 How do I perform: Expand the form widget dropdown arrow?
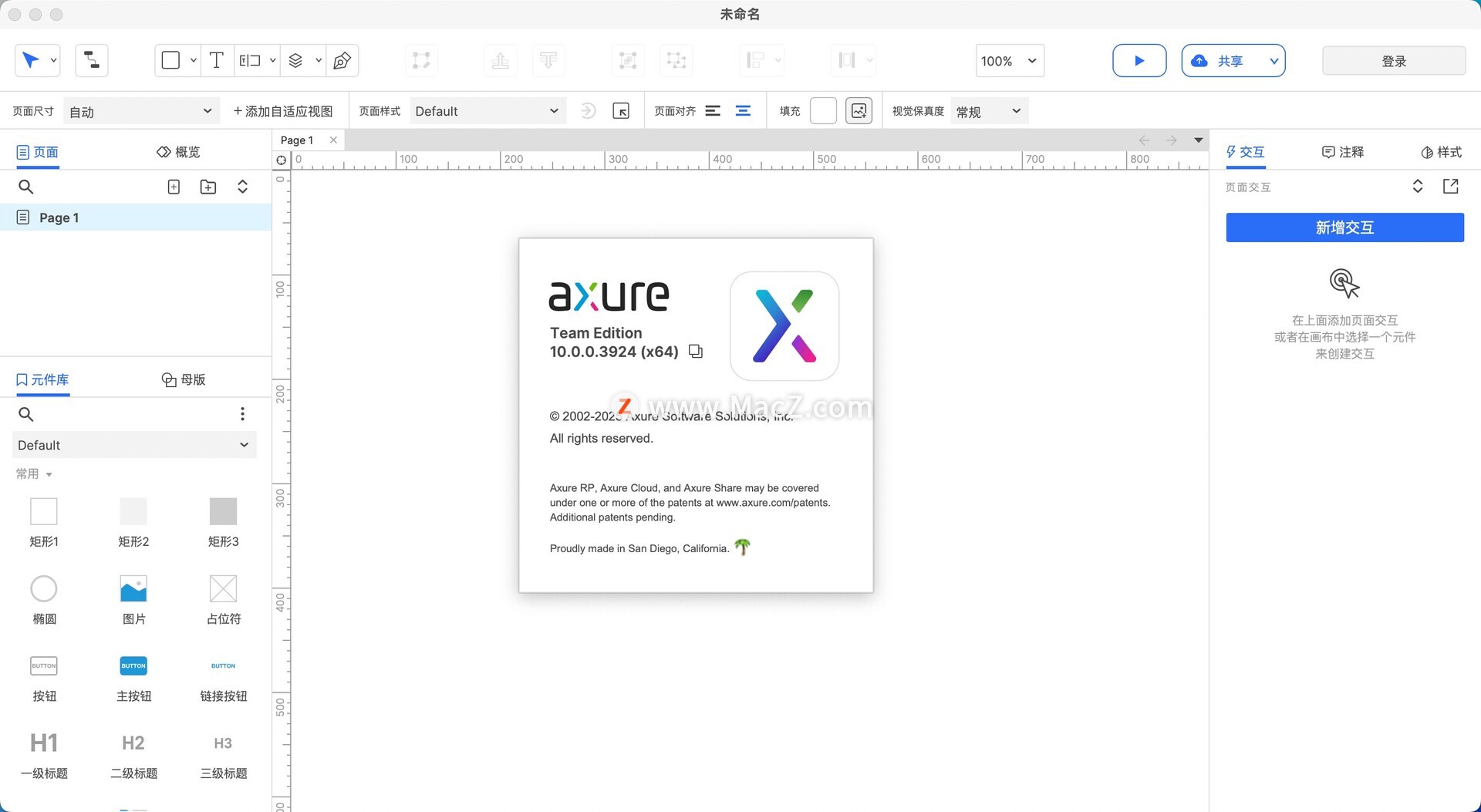coord(272,60)
